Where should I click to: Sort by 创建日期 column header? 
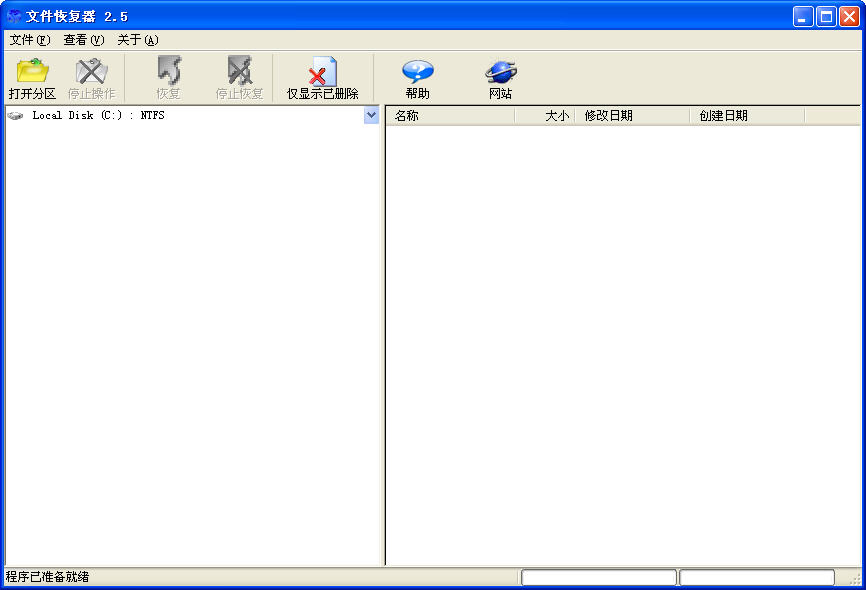pos(746,116)
